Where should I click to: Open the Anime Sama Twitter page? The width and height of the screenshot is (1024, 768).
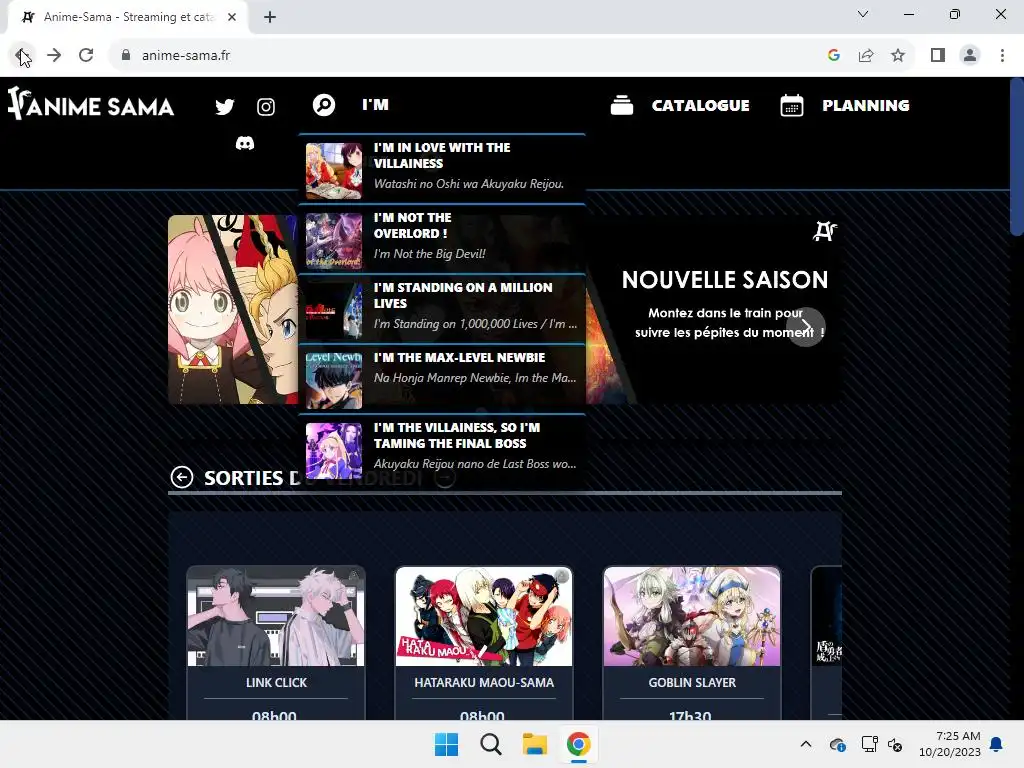click(x=225, y=106)
